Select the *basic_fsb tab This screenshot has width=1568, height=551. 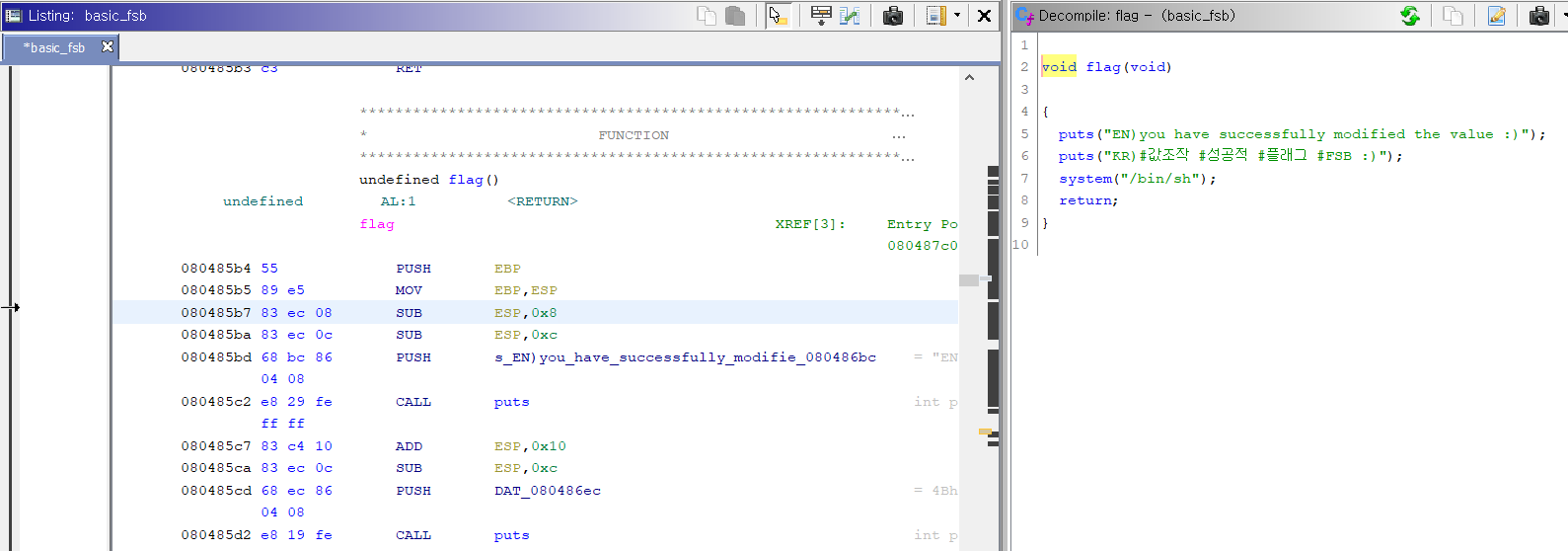58,47
